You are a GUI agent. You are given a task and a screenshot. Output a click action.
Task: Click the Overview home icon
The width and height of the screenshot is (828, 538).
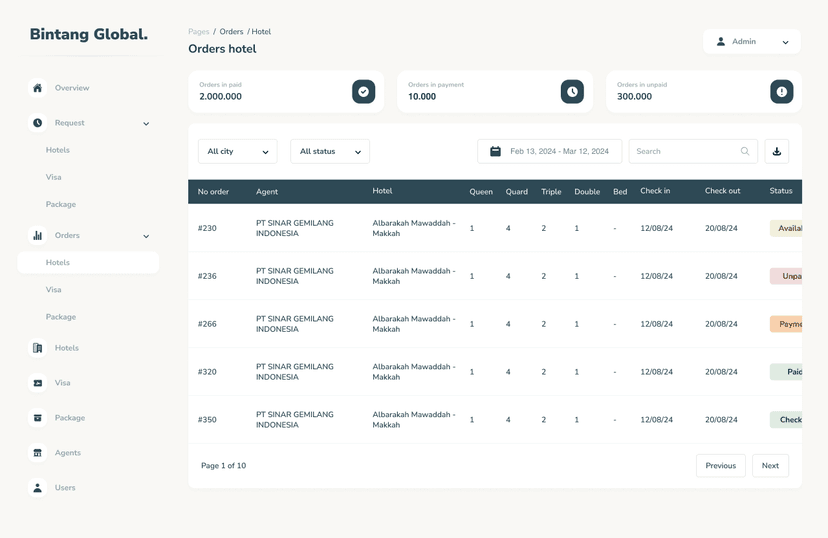(x=37, y=88)
